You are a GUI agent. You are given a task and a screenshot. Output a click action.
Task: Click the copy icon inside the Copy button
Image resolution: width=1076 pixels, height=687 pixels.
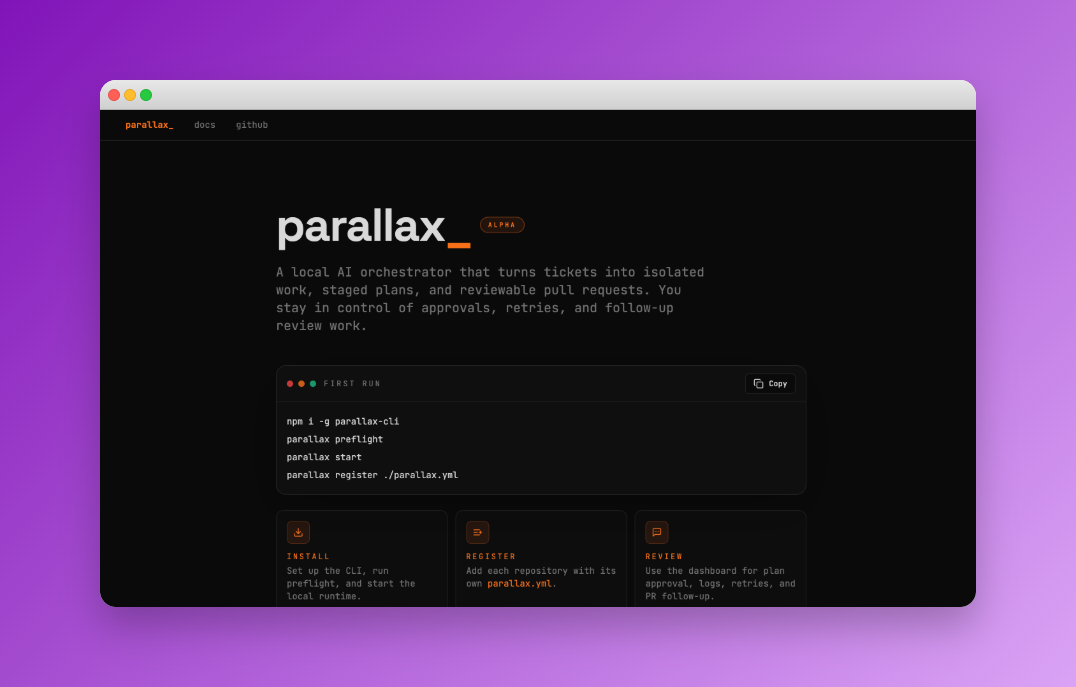tap(757, 383)
